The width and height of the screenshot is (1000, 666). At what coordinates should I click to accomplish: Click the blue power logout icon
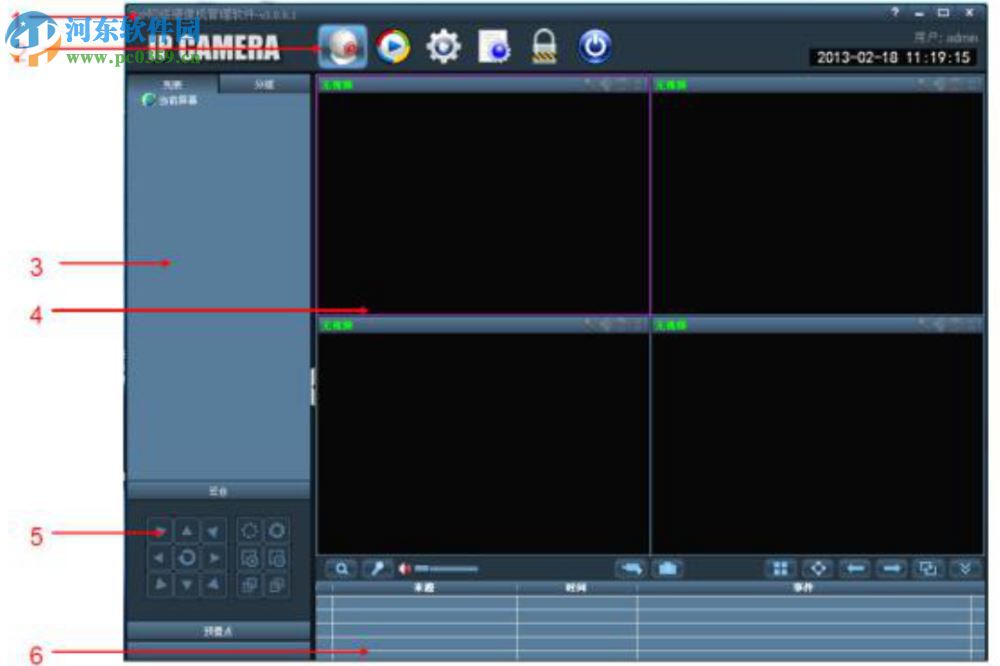pyautogui.click(x=594, y=47)
